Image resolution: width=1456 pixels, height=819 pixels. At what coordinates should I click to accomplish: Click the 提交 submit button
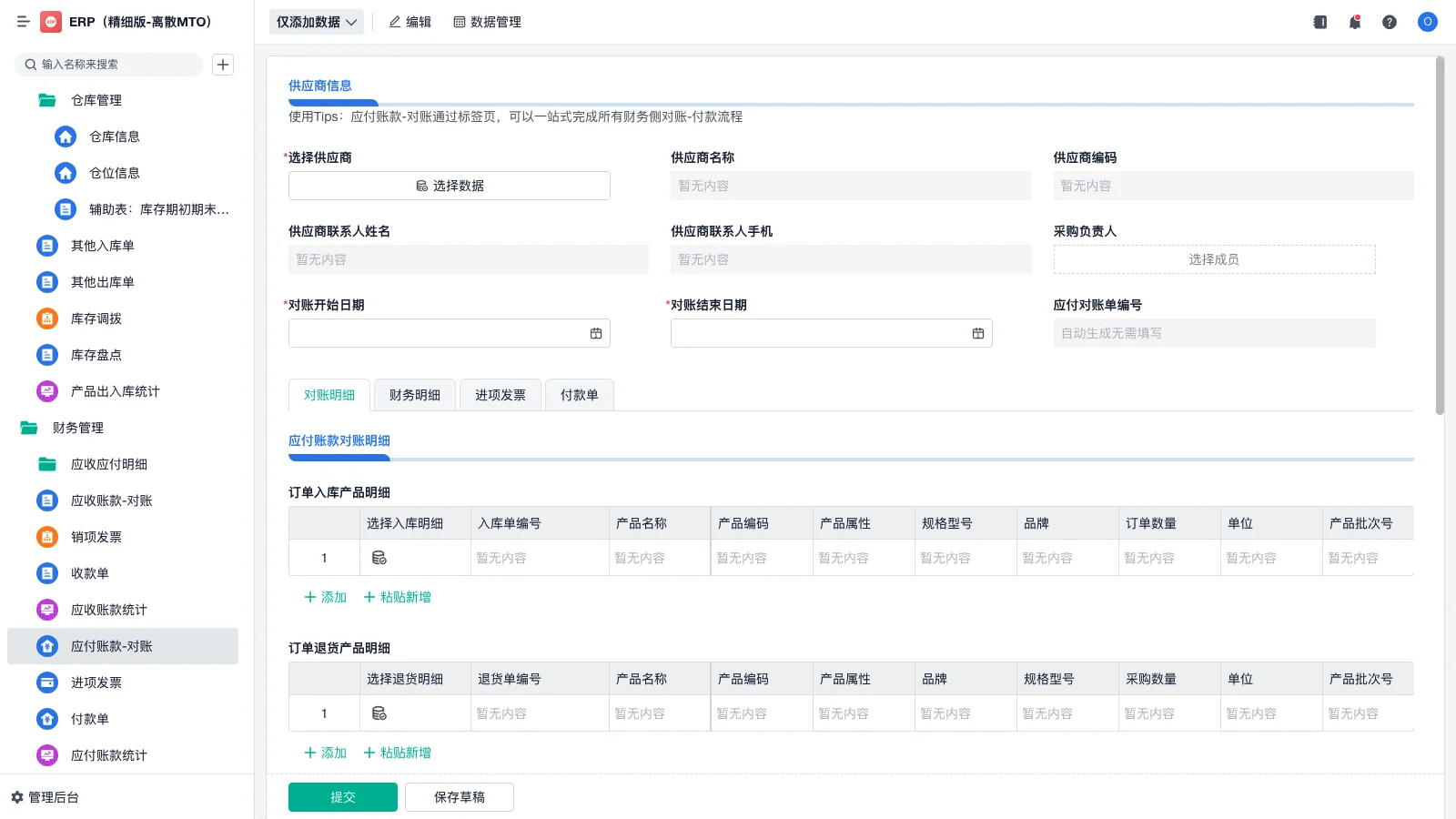[342, 796]
